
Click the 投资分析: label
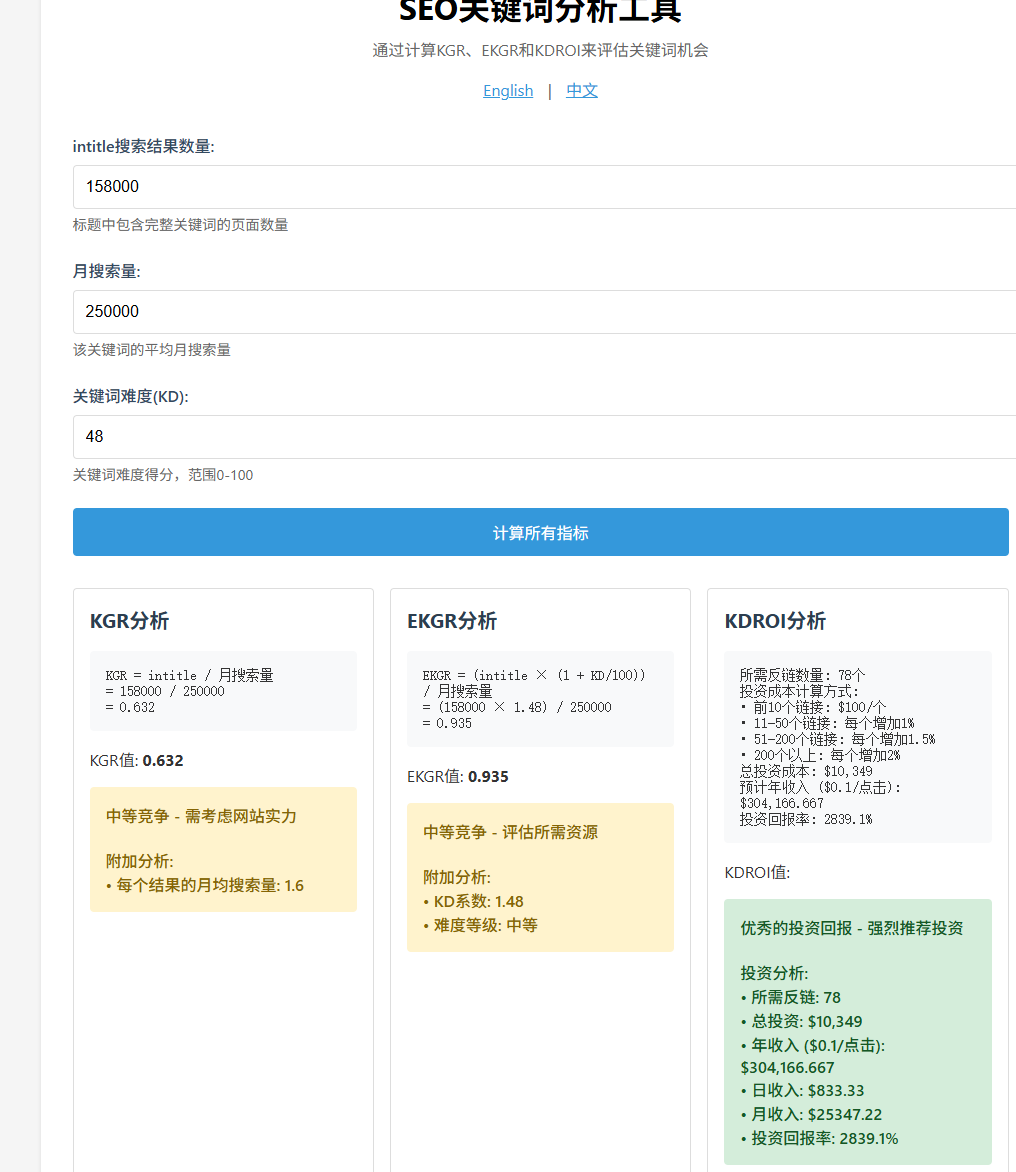[775, 973]
